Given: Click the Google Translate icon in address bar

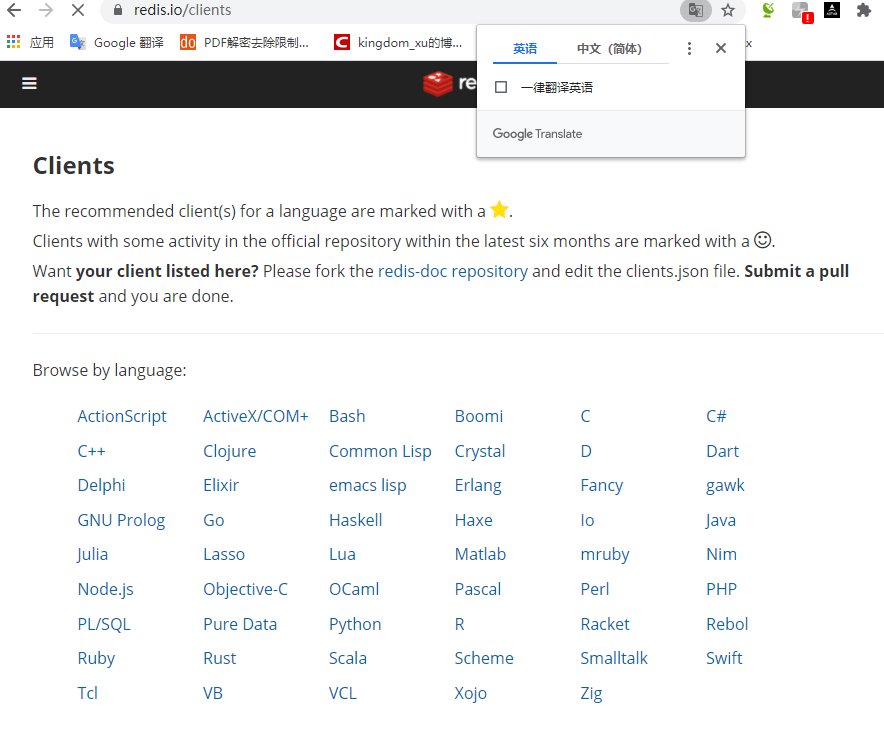Looking at the screenshot, I should pos(696,10).
